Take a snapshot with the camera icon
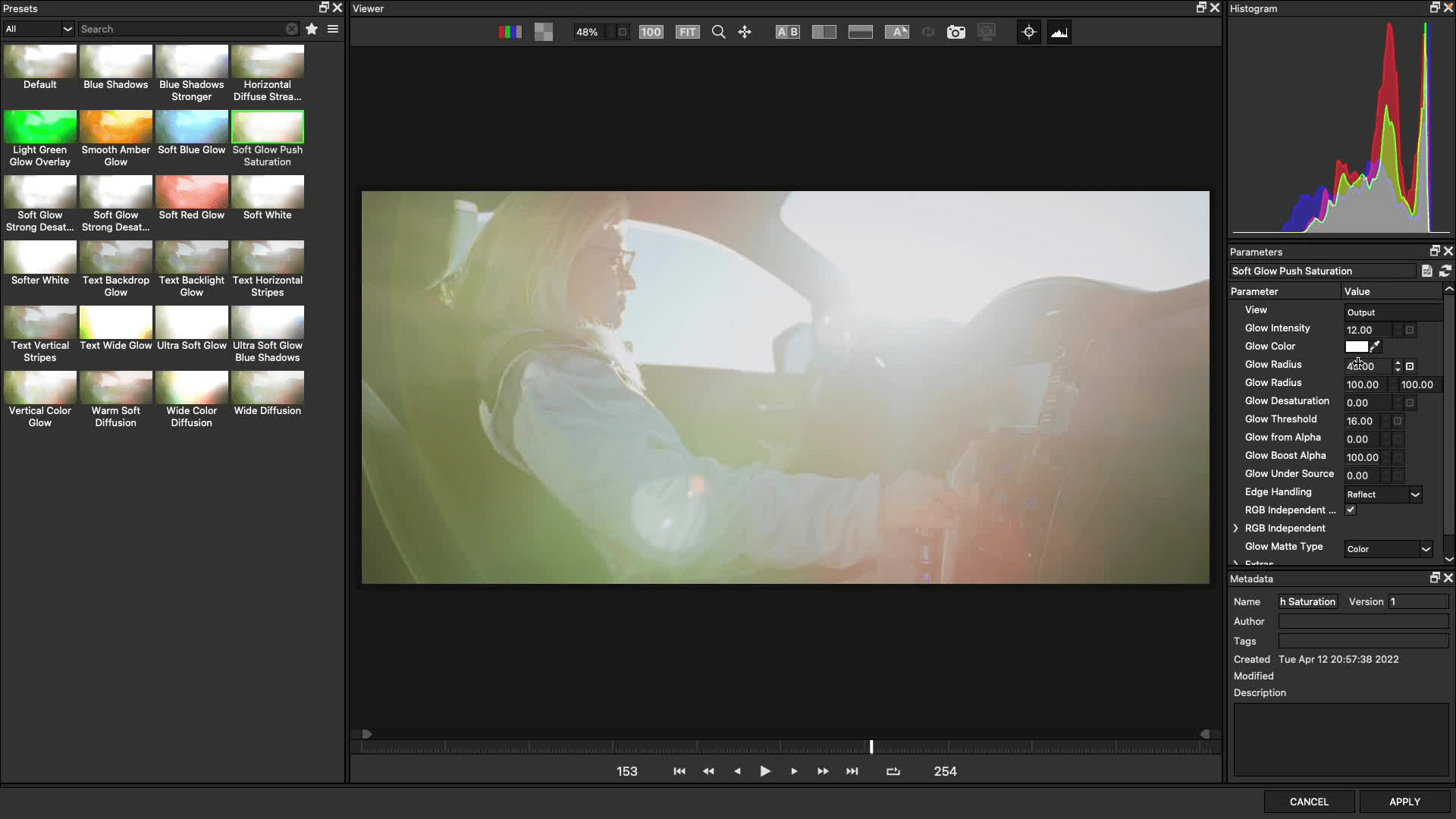 pyautogui.click(x=956, y=32)
